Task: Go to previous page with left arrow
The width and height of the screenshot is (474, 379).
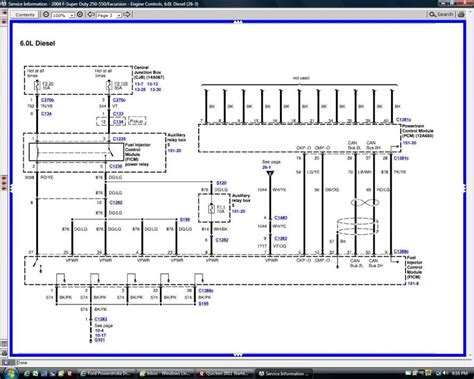Action: point(91,15)
